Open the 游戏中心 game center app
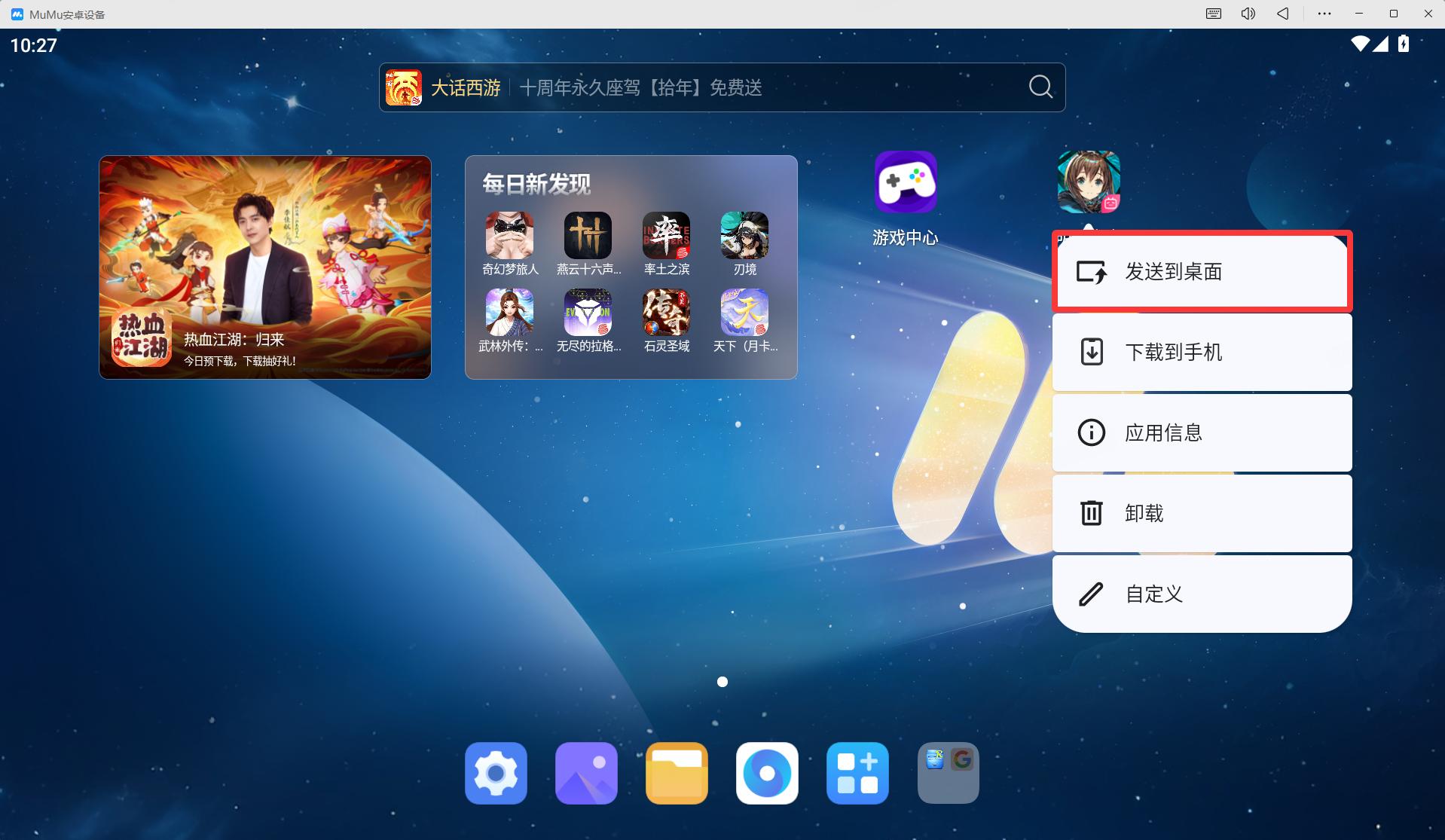This screenshot has height=840, width=1445. [x=905, y=183]
